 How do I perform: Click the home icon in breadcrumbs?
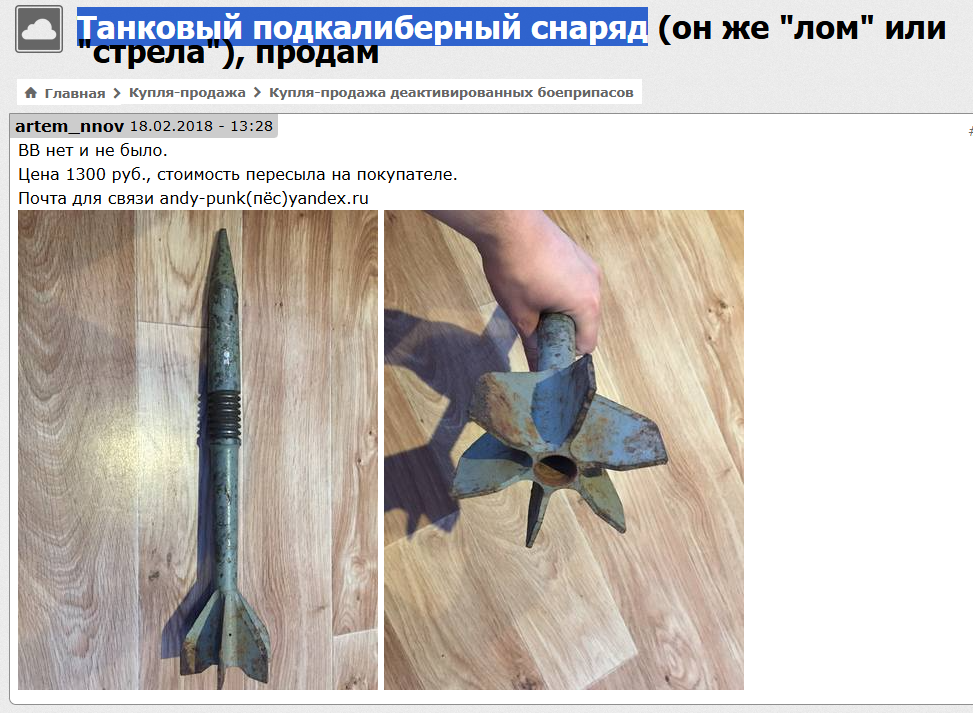30,93
